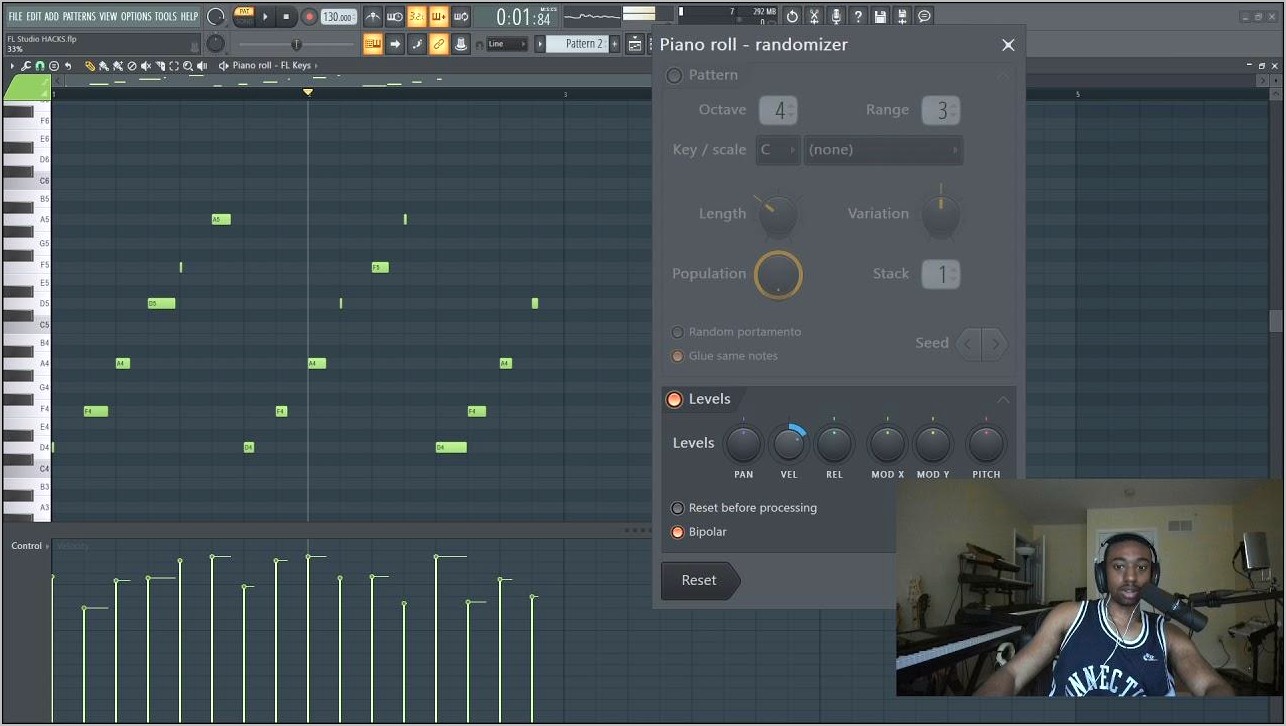This screenshot has width=1286, height=726.
Task: Click the Seed previous arrow
Action: [x=968, y=344]
